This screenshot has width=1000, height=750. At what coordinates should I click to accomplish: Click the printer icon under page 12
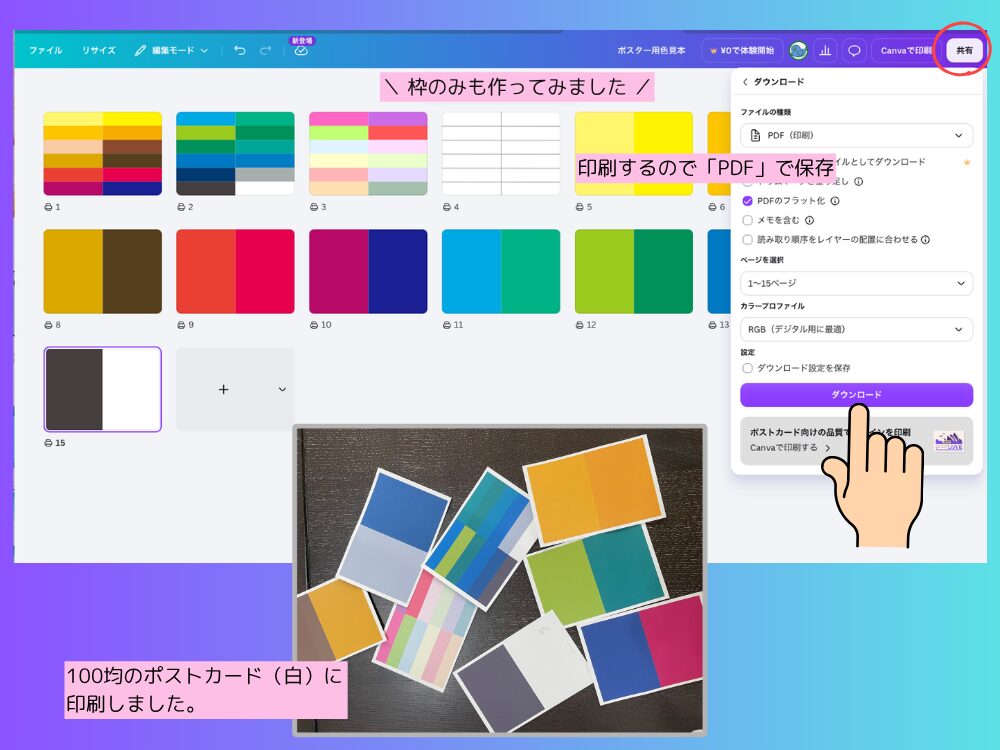point(579,325)
